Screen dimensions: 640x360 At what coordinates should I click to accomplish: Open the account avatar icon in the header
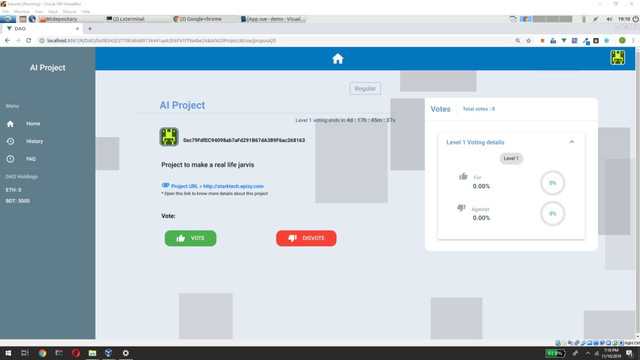[618, 58]
